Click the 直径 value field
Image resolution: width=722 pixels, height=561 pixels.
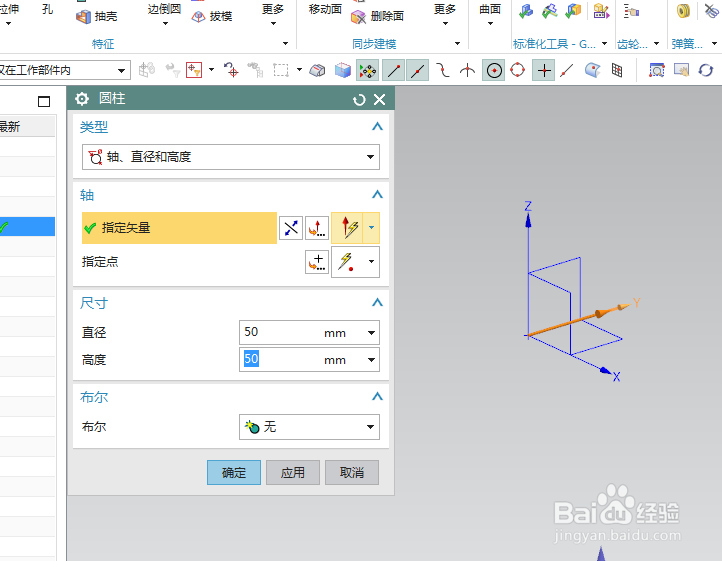point(281,333)
